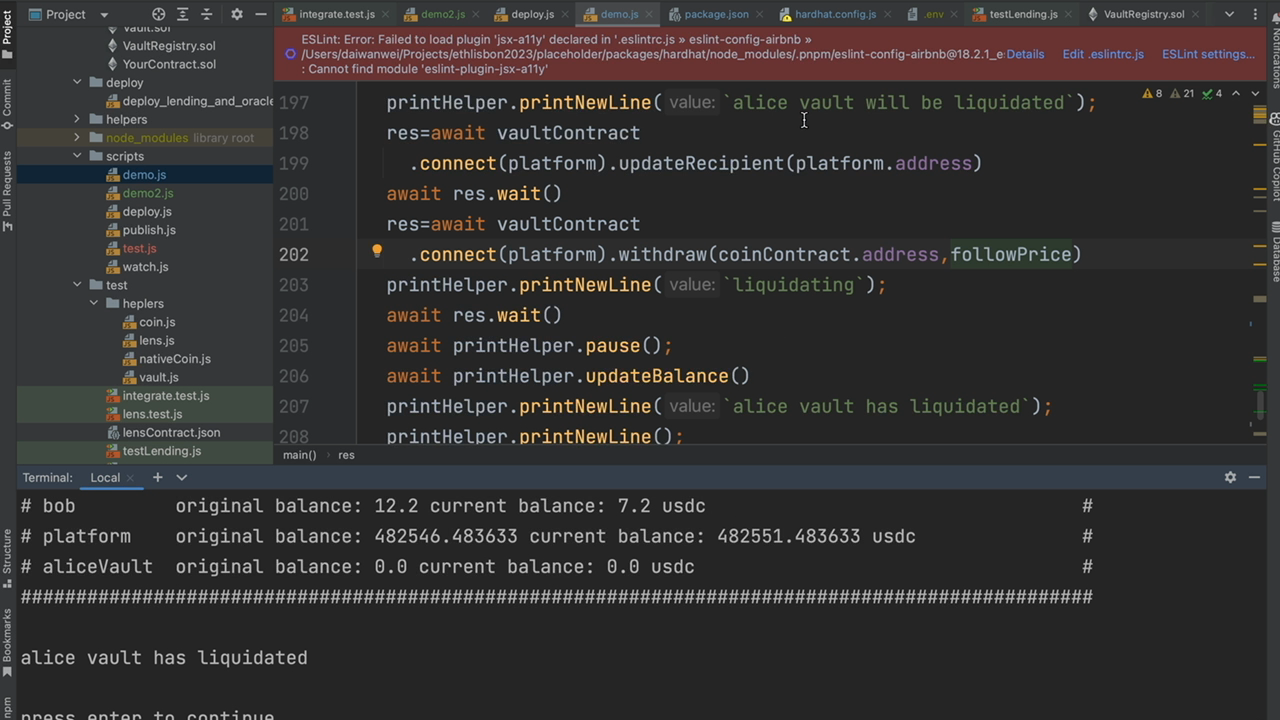Select the Local terminal tab
The width and height of the screenshot is (1280, 720).
tap(105, 478)
